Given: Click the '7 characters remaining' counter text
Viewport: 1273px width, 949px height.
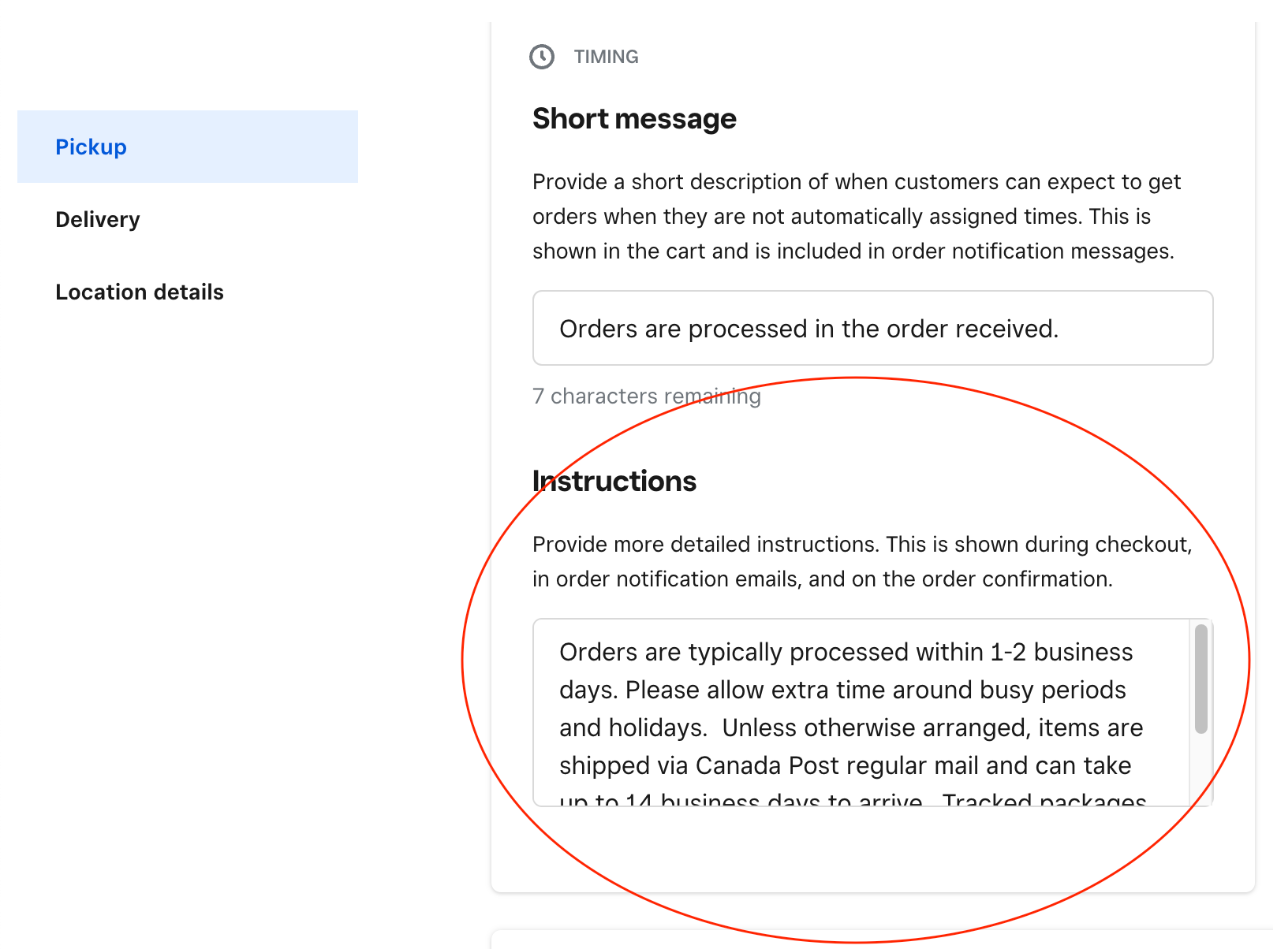Looking at the screenshot, I should click(646, 397).
